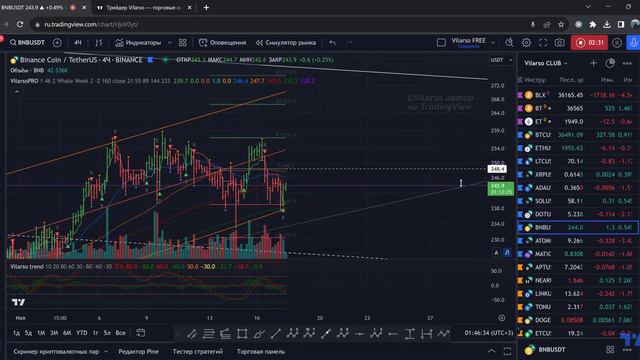Expand the Vilarso CLUB watchlist dropdown
The height and width of the screenshot is (360, 640).
[x=546, y=63]
